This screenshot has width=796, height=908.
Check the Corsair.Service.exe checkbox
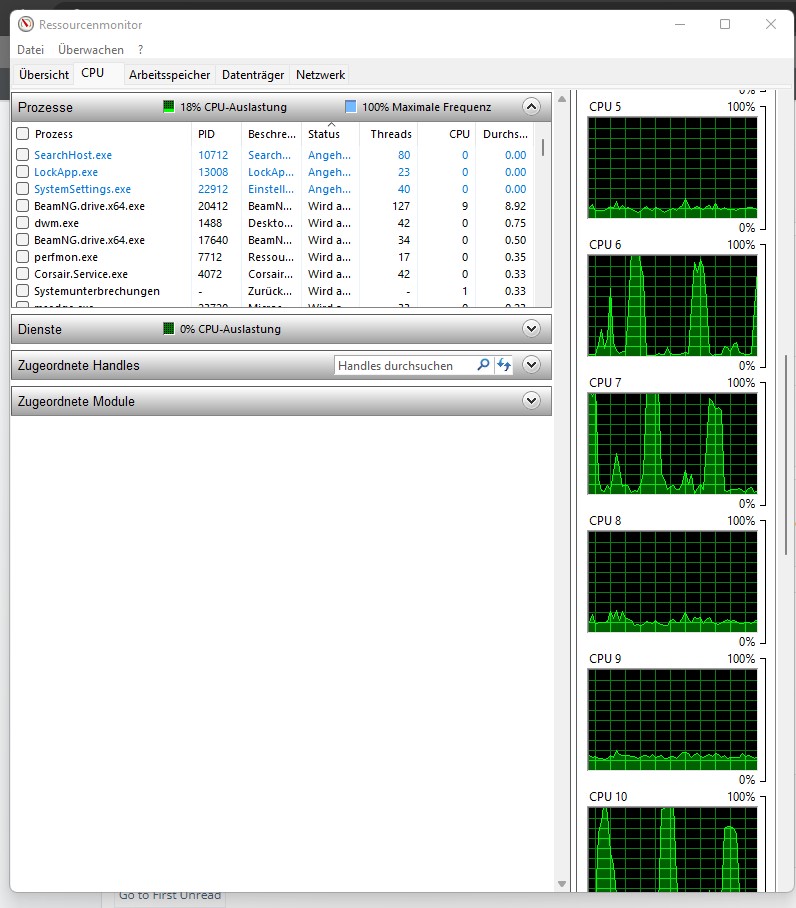(23, 274)
